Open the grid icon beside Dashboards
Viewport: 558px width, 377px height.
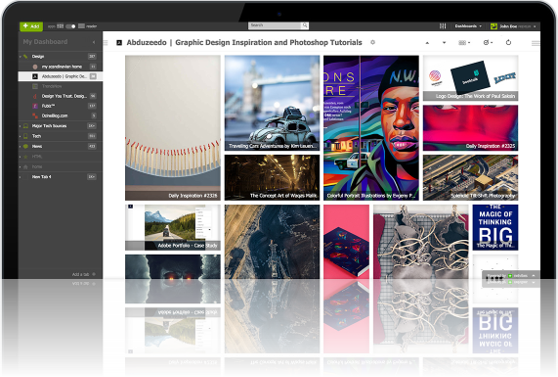click(443, 26)
